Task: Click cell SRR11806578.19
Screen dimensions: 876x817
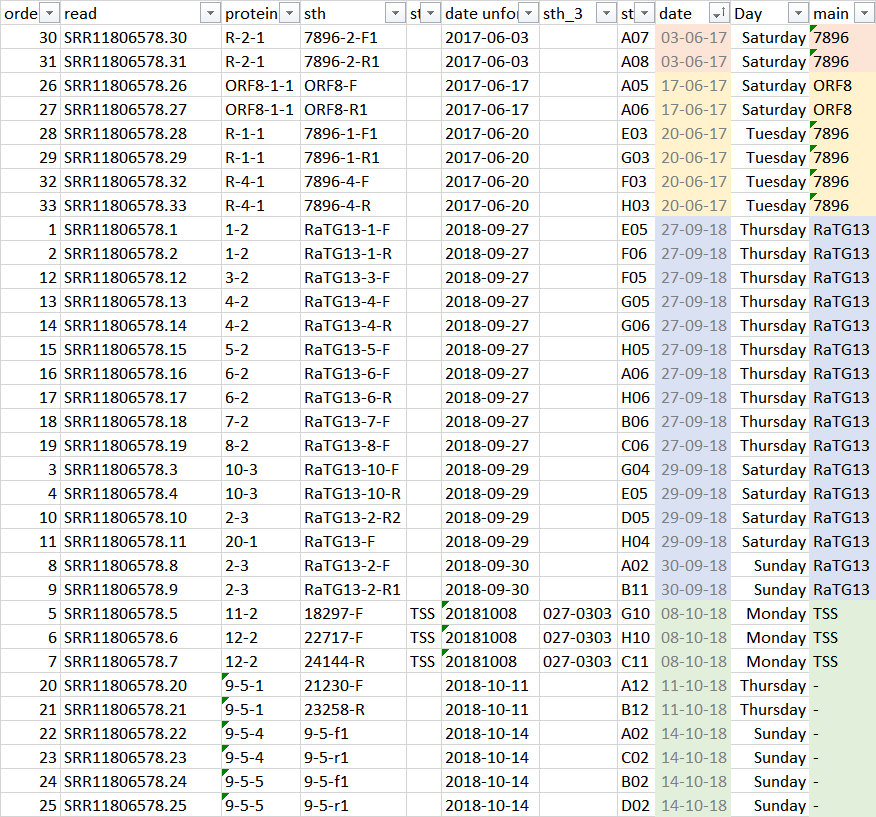Action: [x=141, y=446]
